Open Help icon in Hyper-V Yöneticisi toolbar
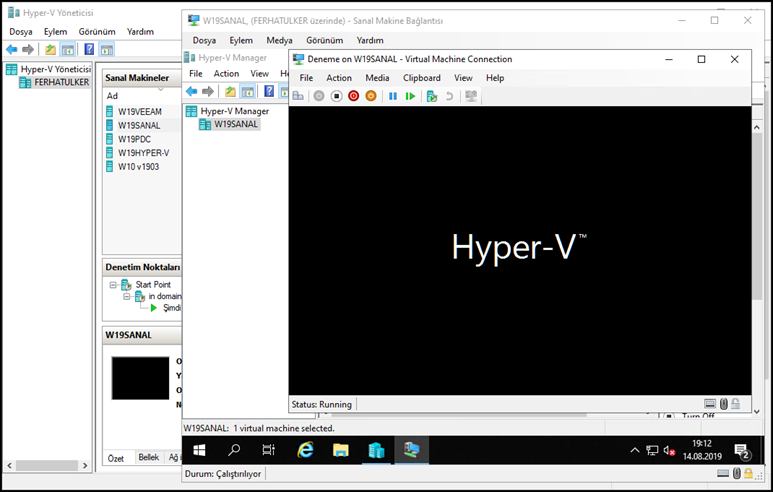The width and height of the screenshot is (773, 492). click(89, 49)
